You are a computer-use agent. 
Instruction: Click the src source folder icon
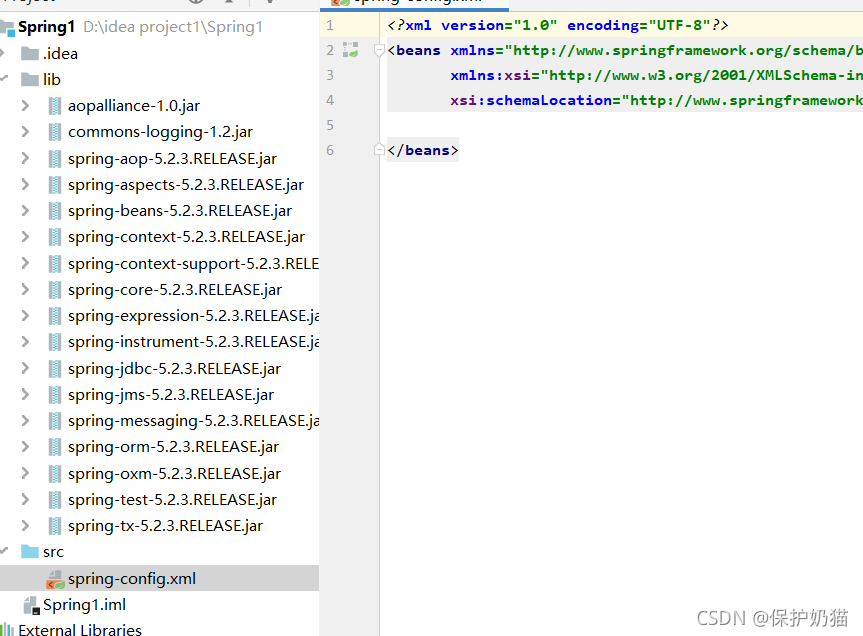pos(30,551)
